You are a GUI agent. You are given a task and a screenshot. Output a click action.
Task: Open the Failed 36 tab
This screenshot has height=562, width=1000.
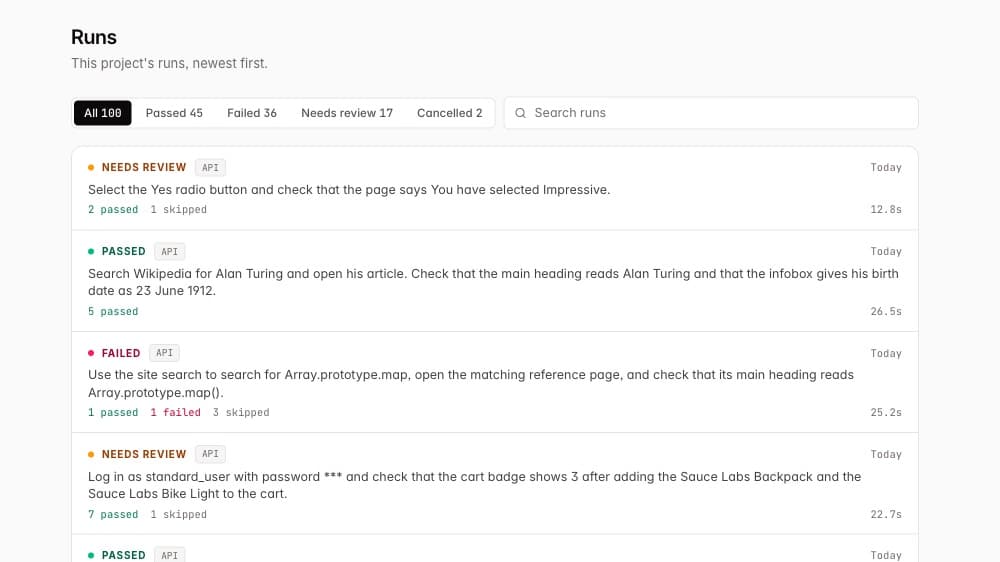coord(252,113)
